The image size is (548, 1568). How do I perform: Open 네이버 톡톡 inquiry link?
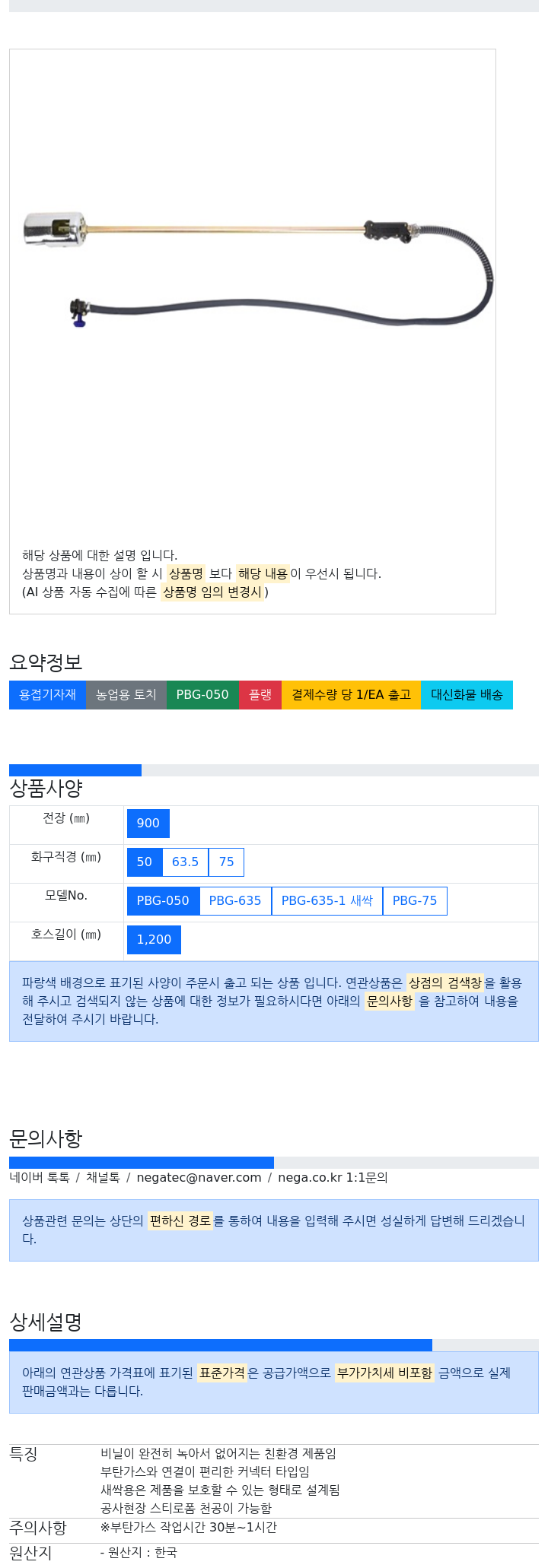[x=40, y=1178]
